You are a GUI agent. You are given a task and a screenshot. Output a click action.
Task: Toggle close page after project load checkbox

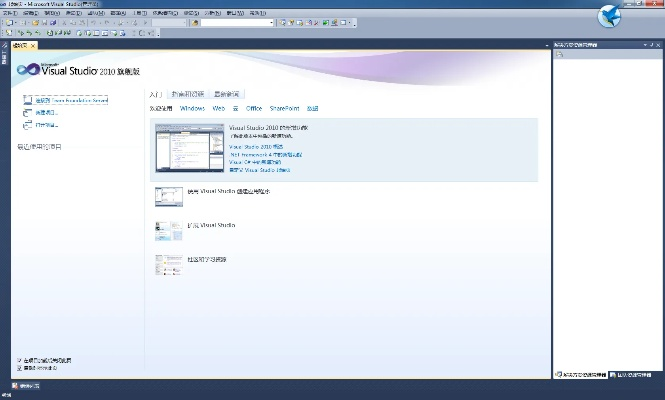coord(20,360)
